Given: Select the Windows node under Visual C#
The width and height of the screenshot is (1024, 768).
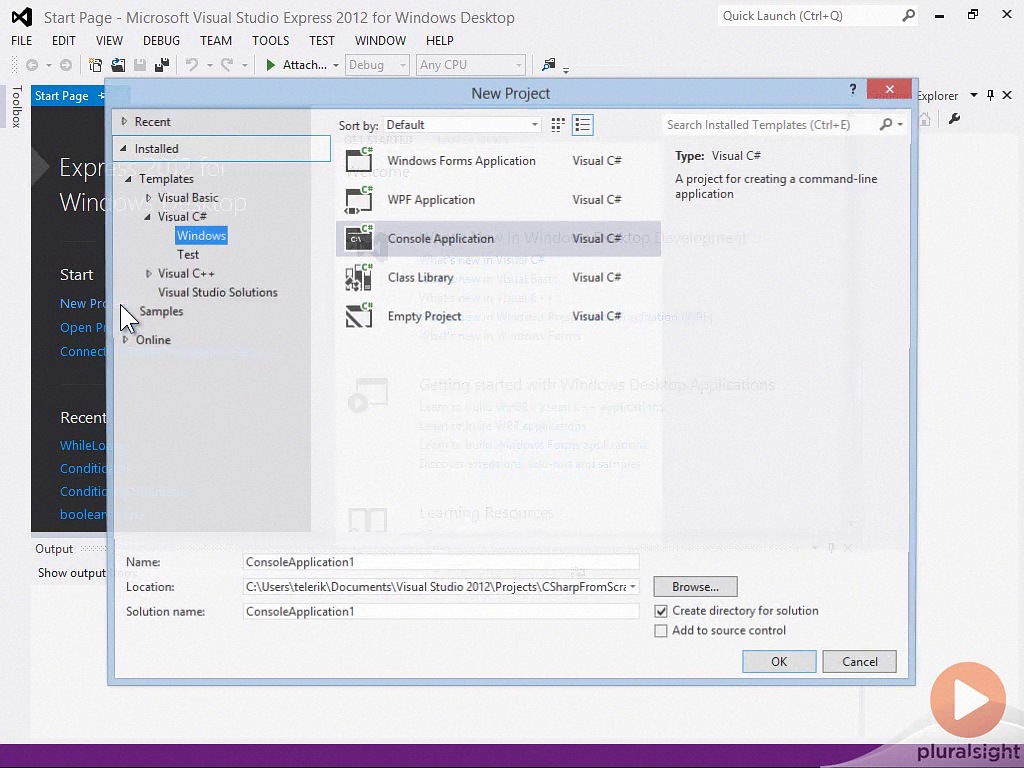Looking at the screenshot, I should [201, 236].
